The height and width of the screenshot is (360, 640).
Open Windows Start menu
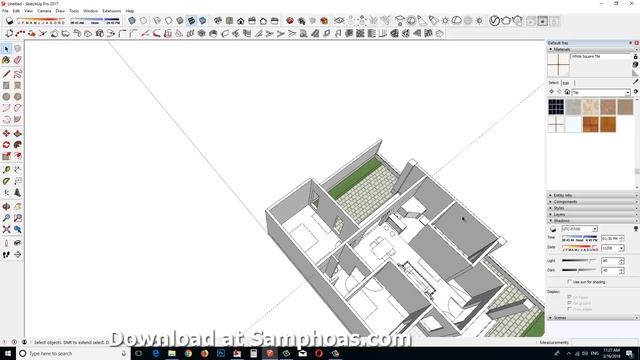[7, 353]
